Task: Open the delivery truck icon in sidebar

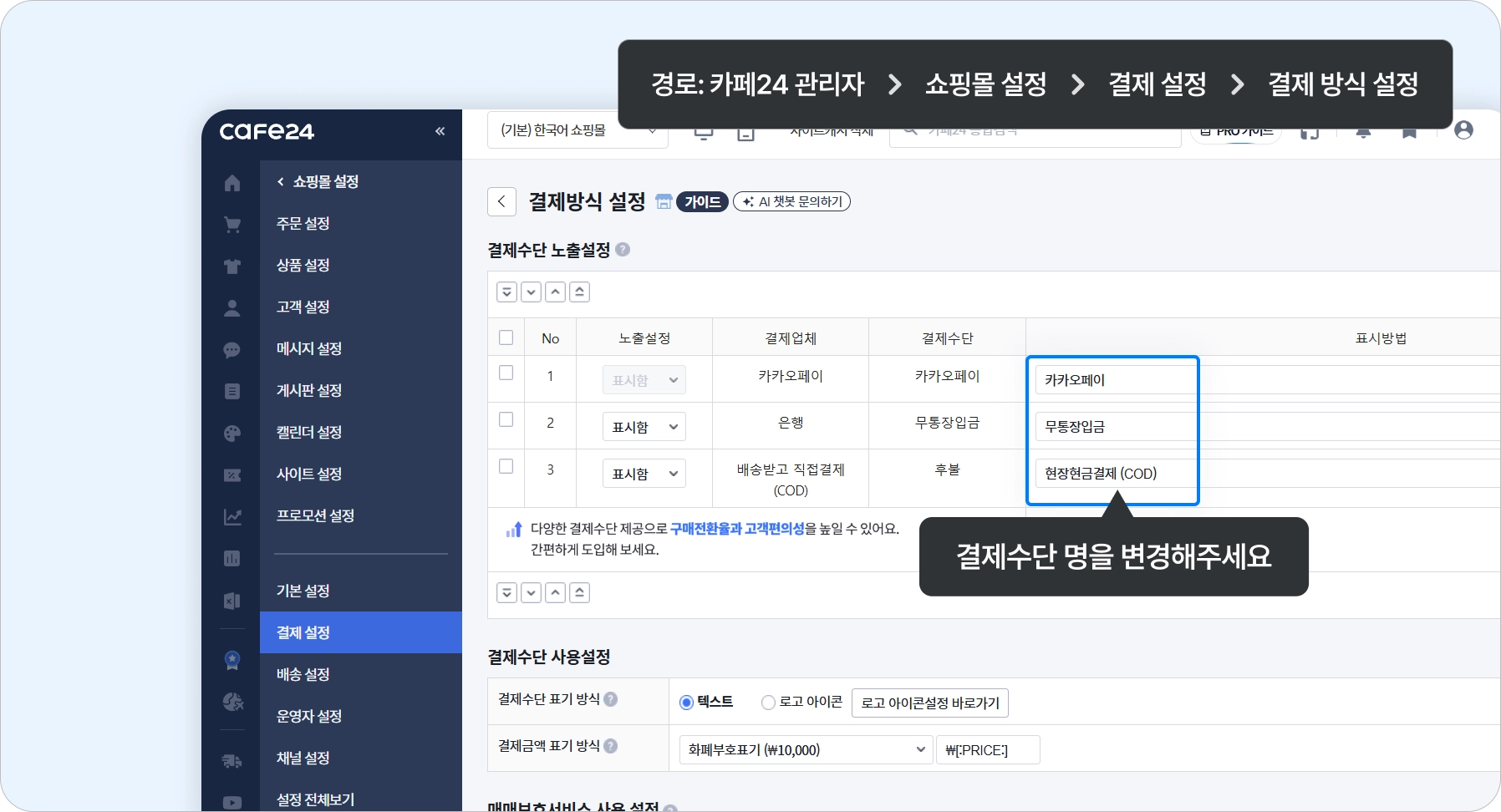Action: (x=232, y=761)
